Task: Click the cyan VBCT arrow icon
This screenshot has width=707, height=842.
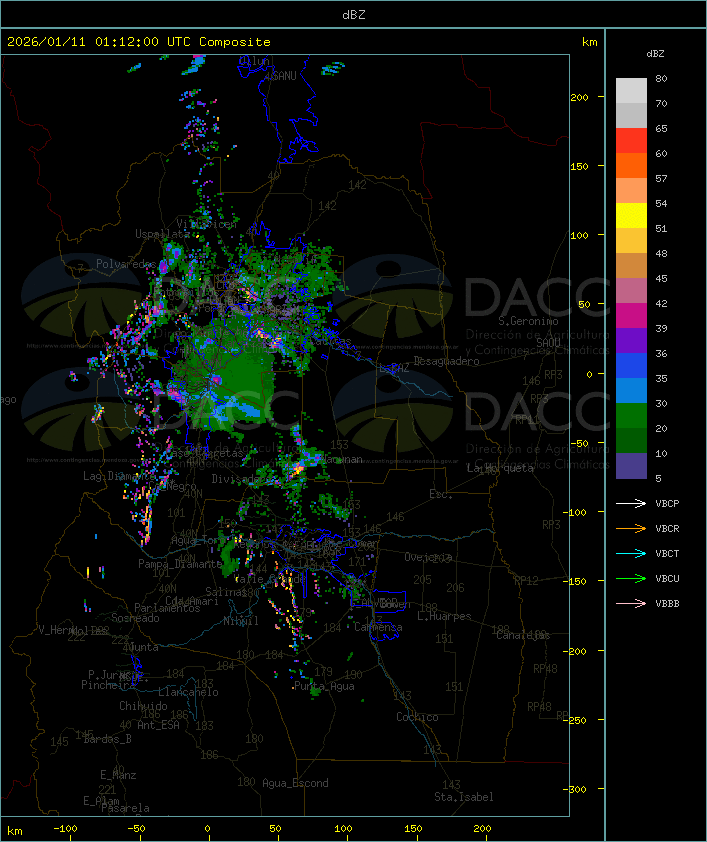Action: pos(631,553)
